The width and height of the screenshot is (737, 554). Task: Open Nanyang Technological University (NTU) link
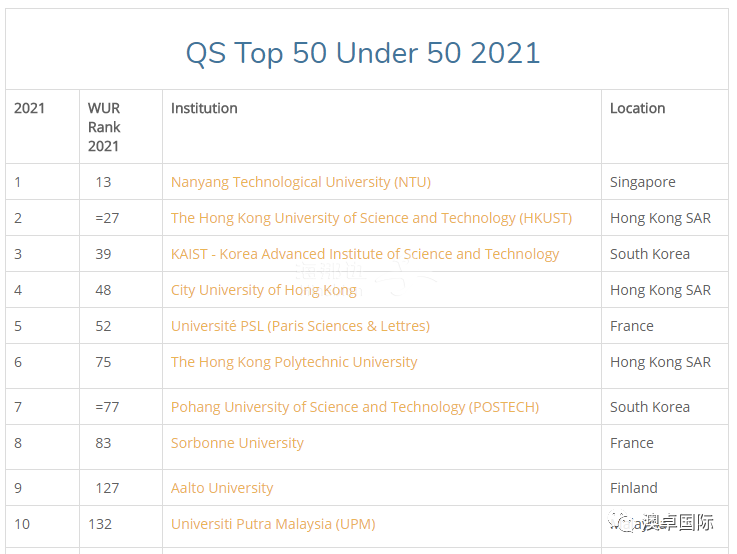pyautogui.click(x=301, y=182)
